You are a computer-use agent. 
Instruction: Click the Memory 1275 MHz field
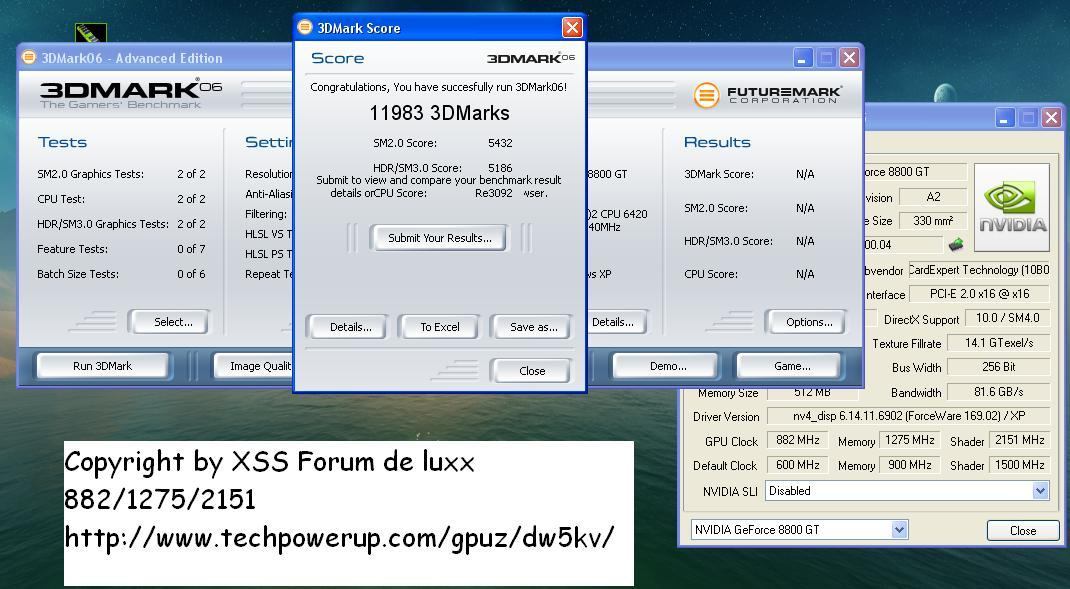tap(909, 440)
